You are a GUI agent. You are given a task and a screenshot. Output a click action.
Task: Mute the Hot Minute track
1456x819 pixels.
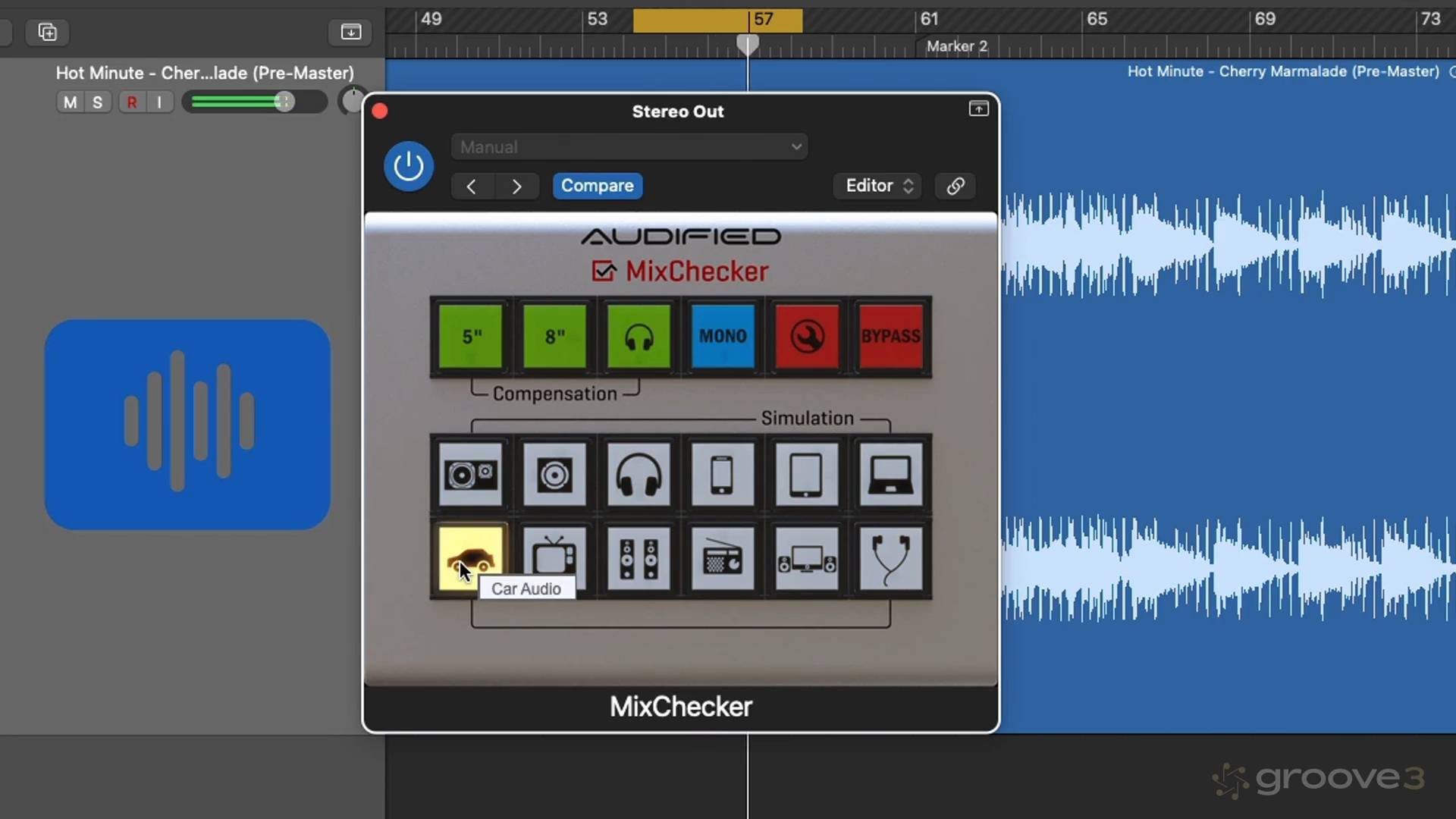(70, 102)
